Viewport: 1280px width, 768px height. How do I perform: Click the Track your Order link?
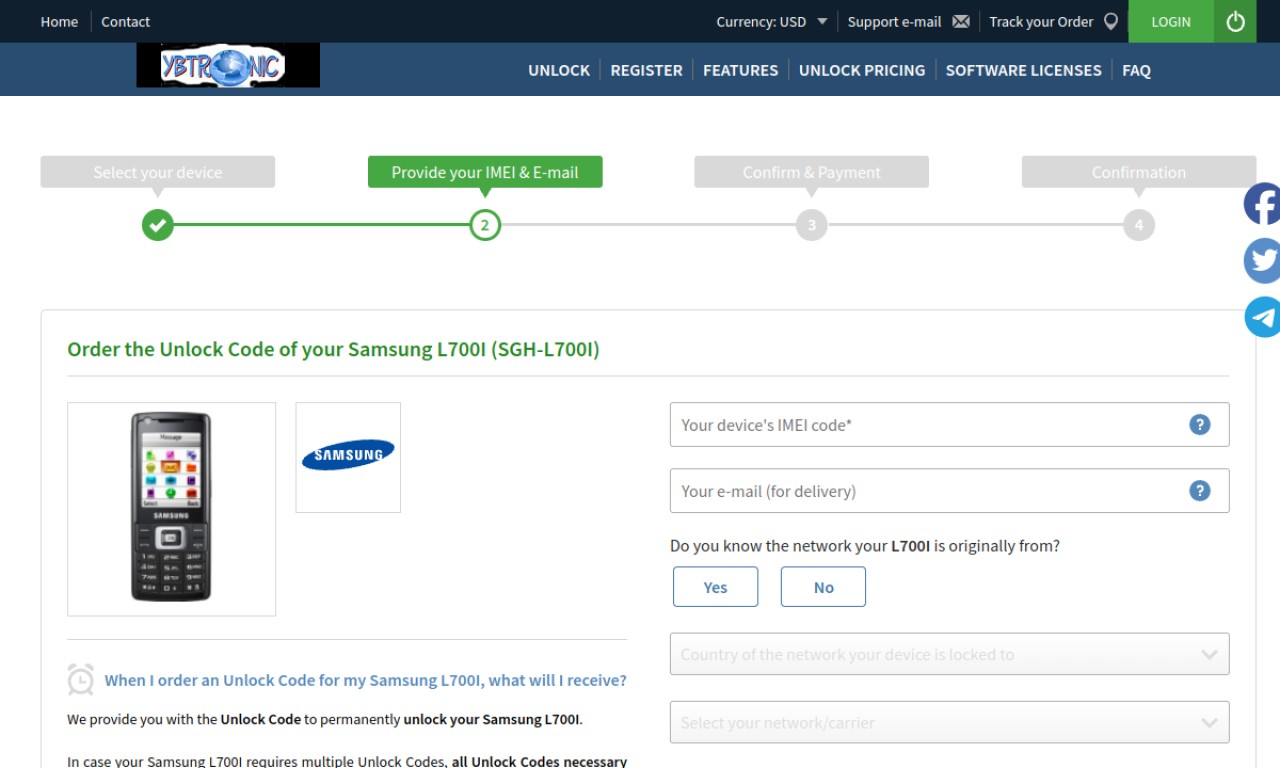tap(1041, 21)
